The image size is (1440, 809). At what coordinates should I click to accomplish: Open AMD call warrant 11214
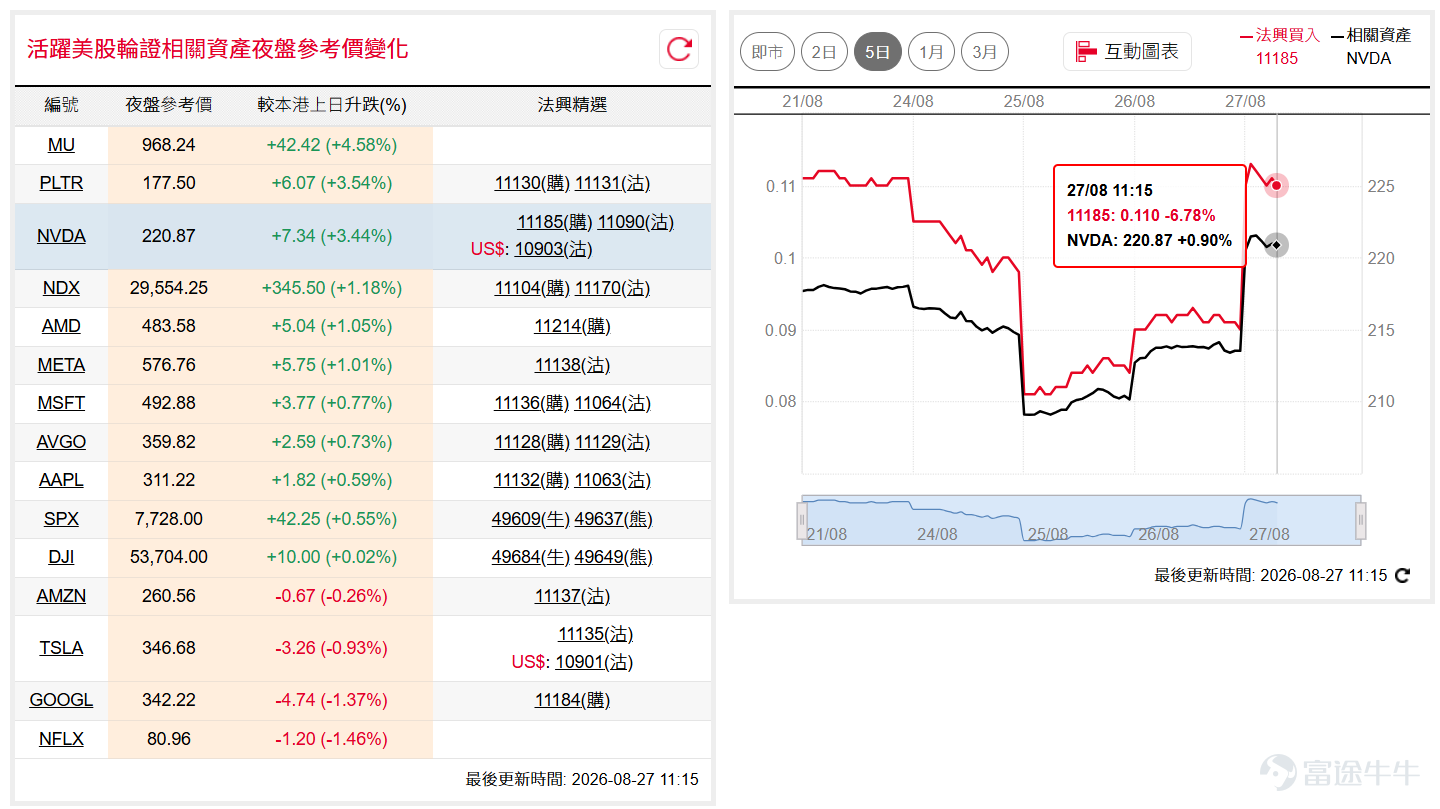572,326
